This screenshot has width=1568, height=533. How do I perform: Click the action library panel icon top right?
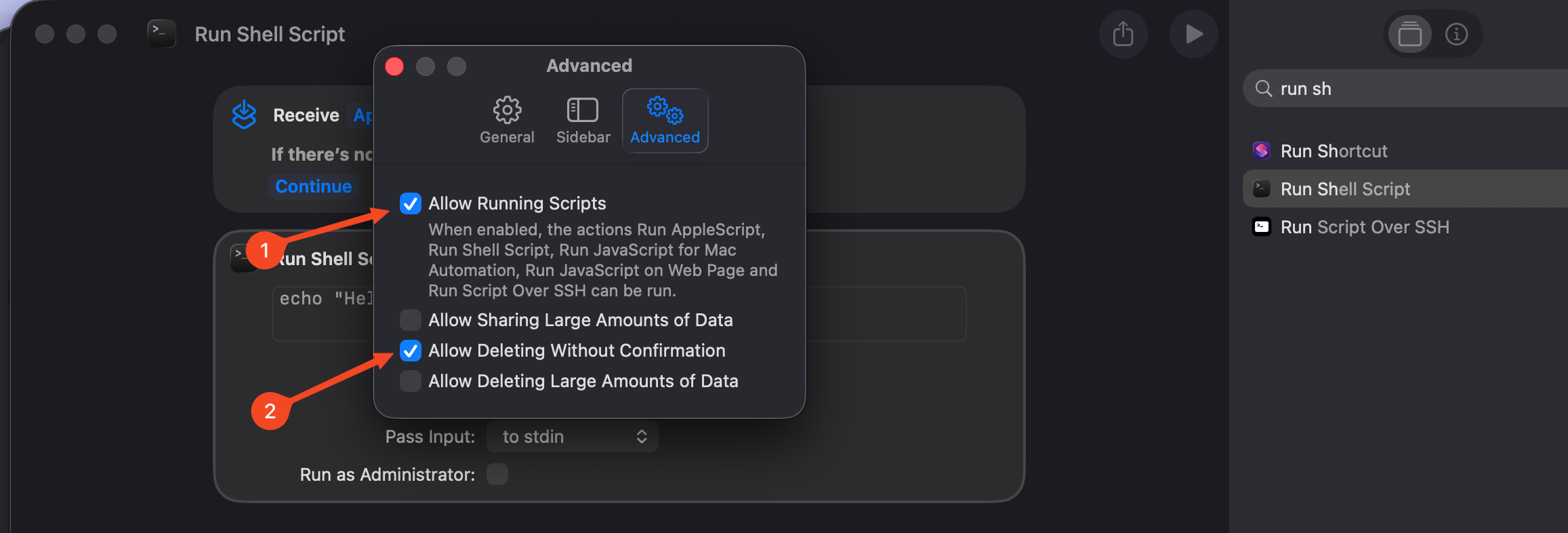click(1409, 34)
